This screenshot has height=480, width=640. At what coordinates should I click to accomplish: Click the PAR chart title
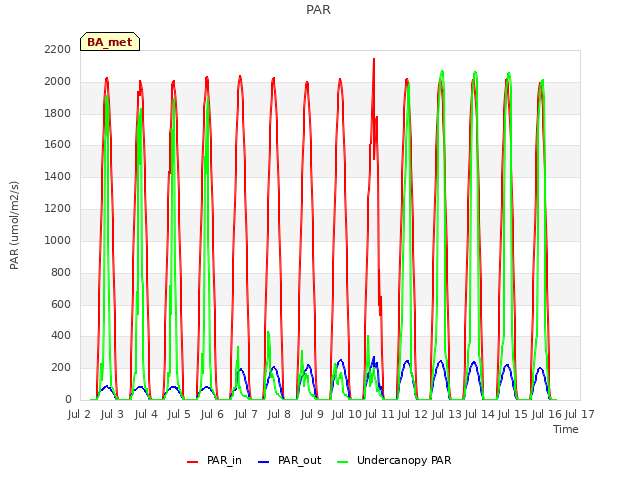point(318,10)
